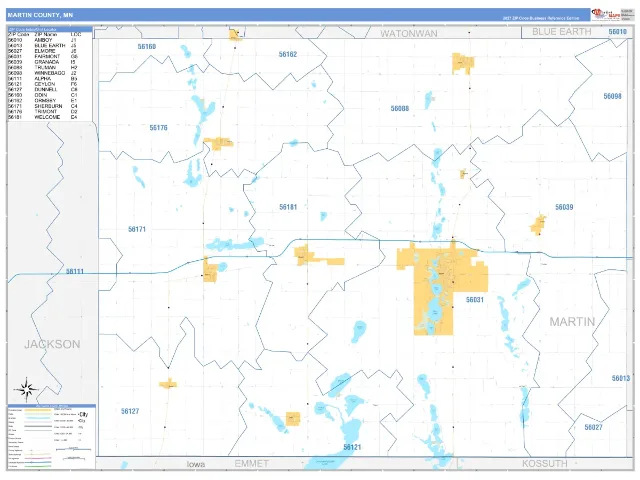The width and height of the screenshot is (640, 480).
Task: Click the 56176 ZIP label on the map
Action: 158,128
